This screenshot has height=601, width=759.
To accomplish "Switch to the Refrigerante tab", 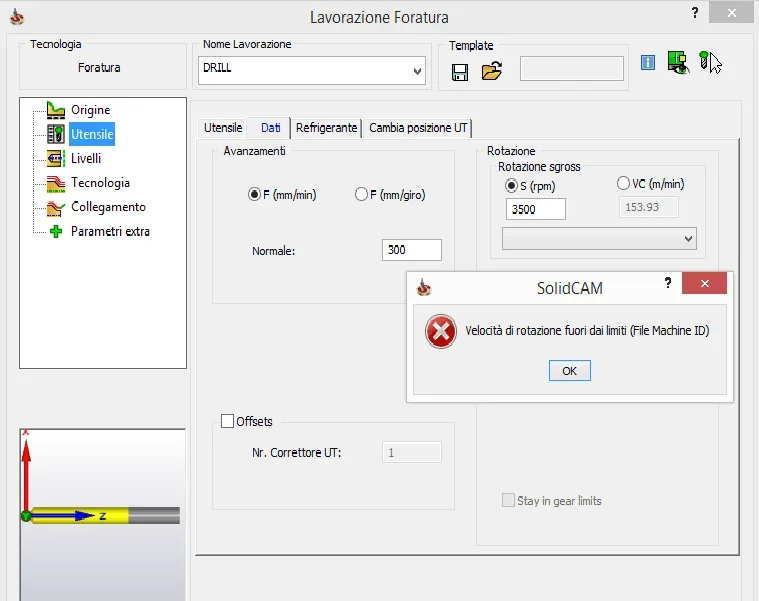I will click(x=326, y=128).
